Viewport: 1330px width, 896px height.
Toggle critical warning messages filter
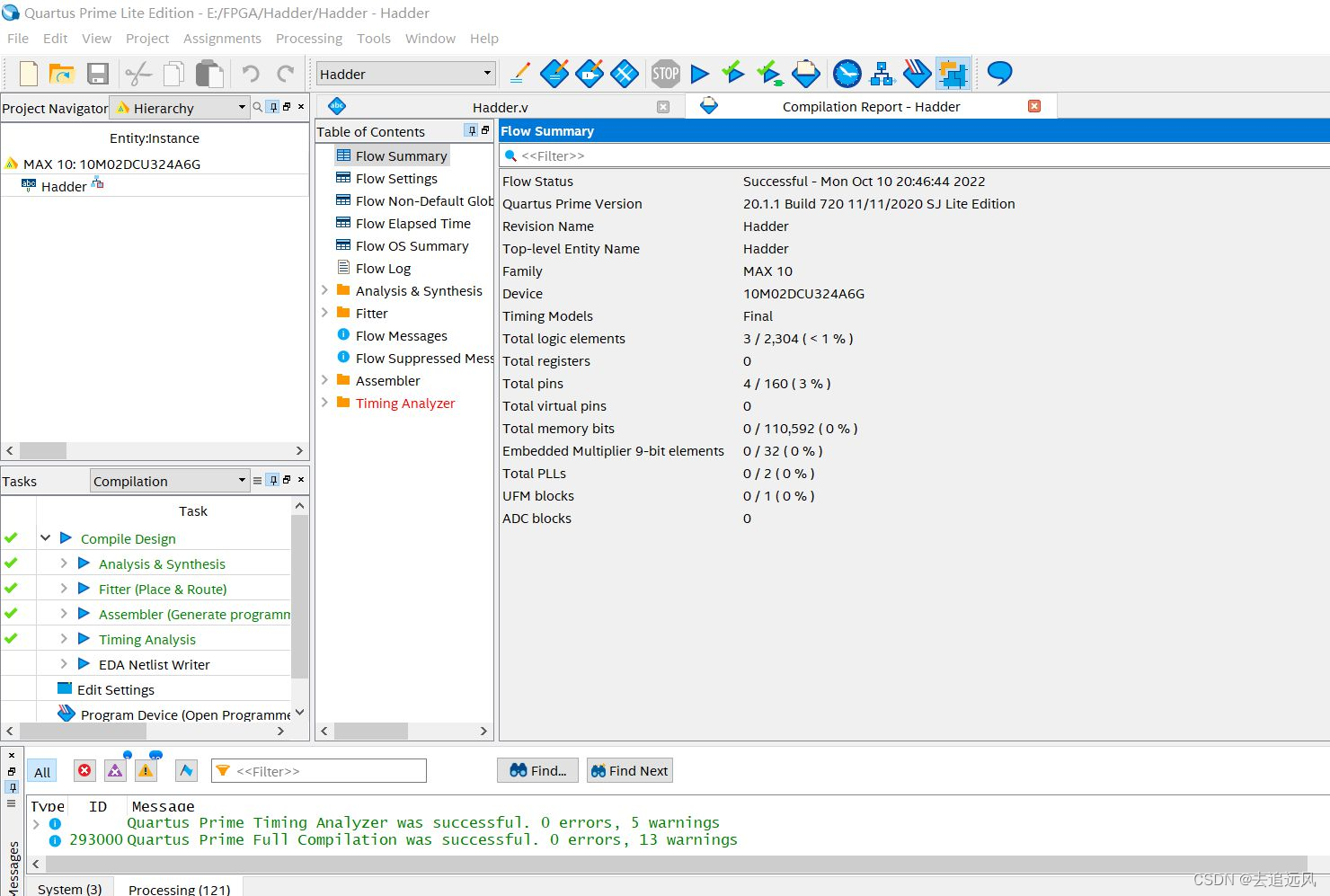click(x=116, y=770)
